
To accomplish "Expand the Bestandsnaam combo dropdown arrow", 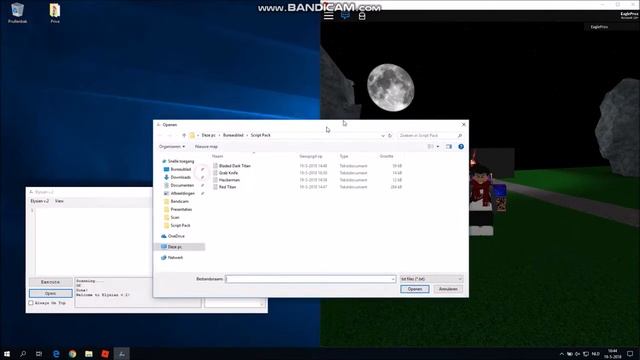I will [x=393, y=279].
